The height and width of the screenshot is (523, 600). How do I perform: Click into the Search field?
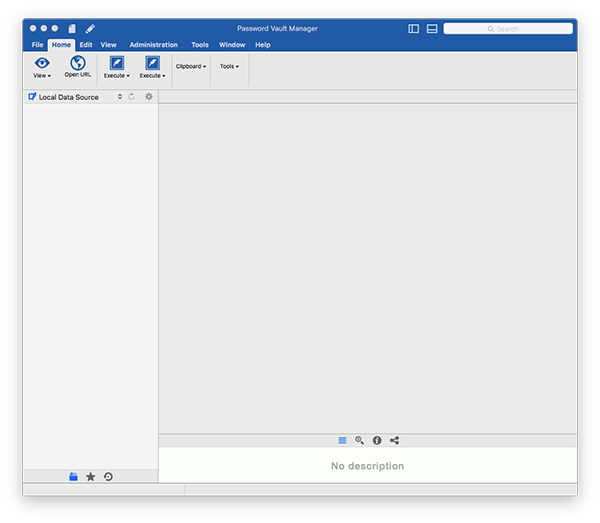pyautogui.click(x=508, y=29)
